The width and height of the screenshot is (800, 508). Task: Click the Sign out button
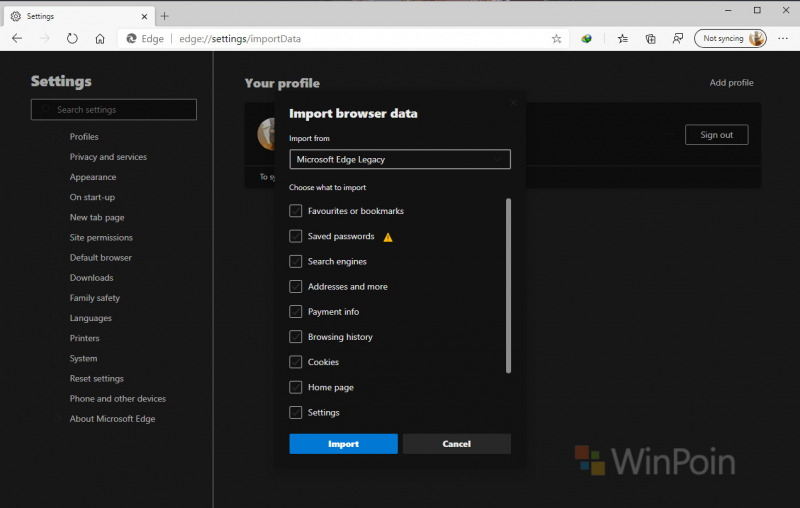[716, 135]
